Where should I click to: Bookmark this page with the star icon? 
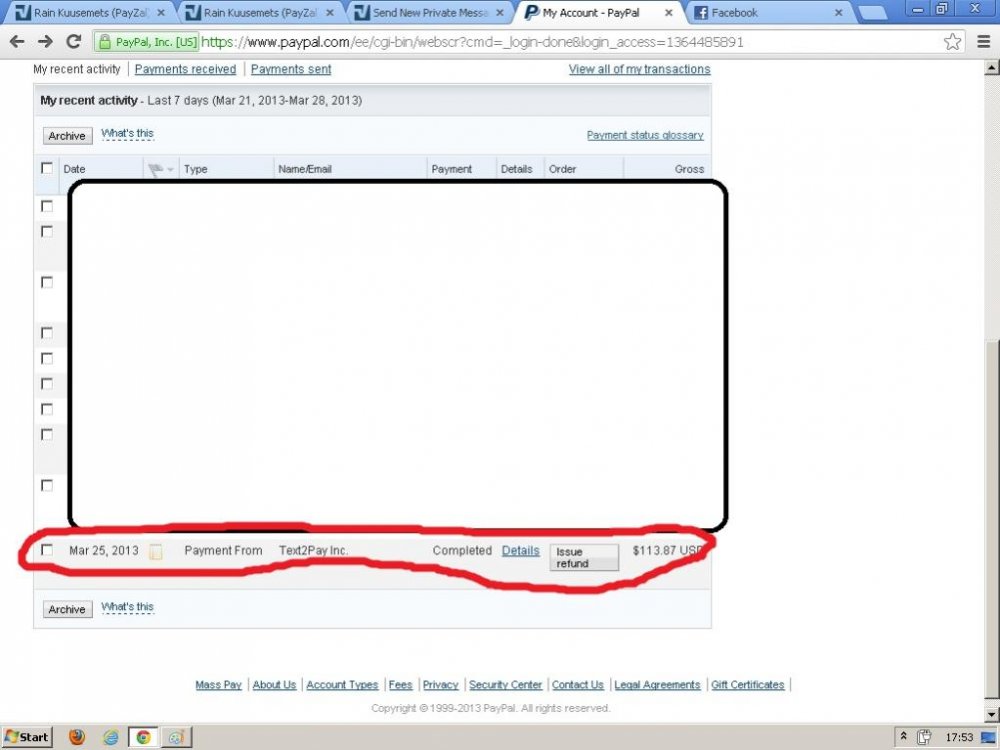point(952,42)
